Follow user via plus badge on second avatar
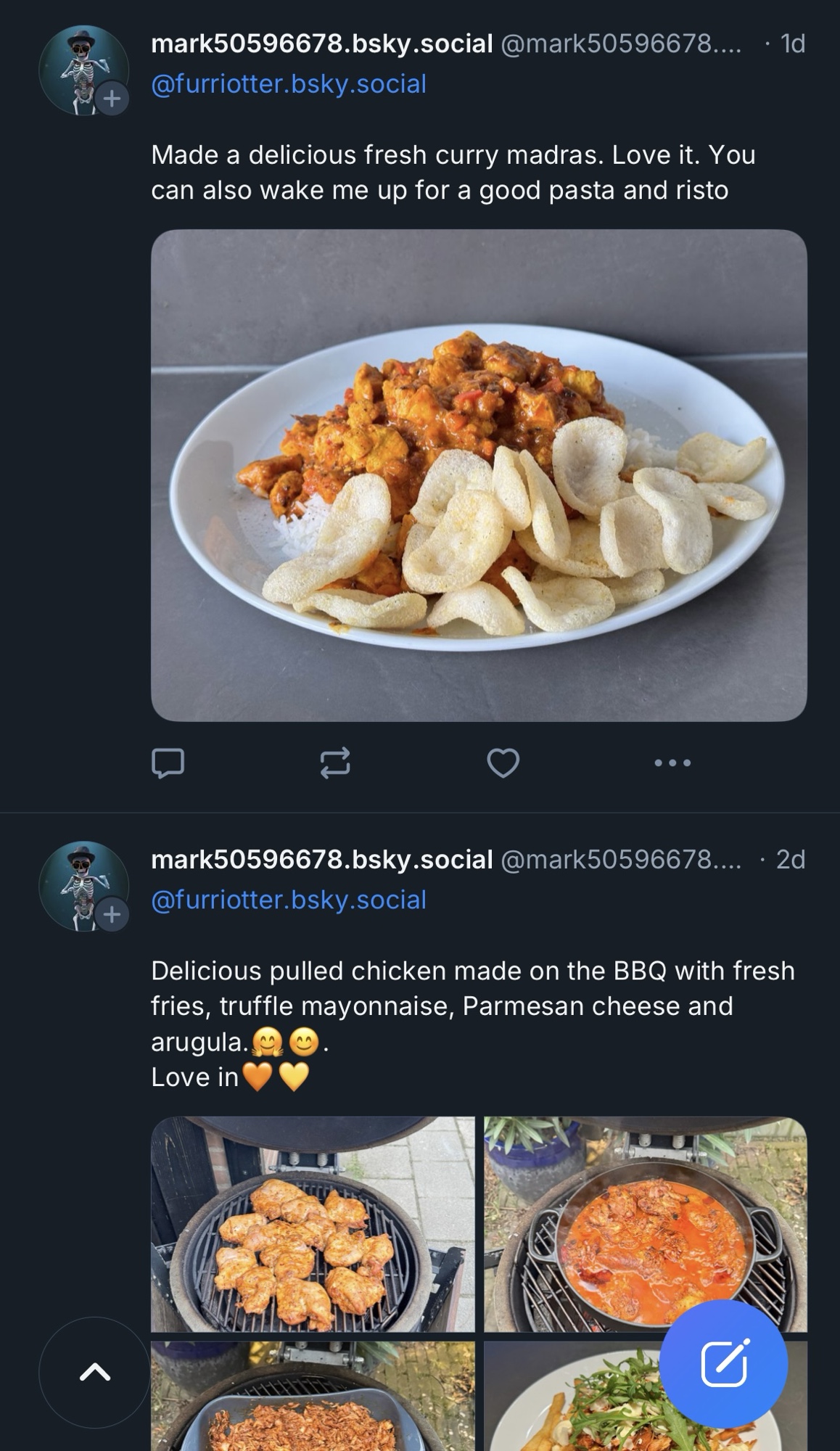Viewport: 840px width, 1451px height. 112,914
